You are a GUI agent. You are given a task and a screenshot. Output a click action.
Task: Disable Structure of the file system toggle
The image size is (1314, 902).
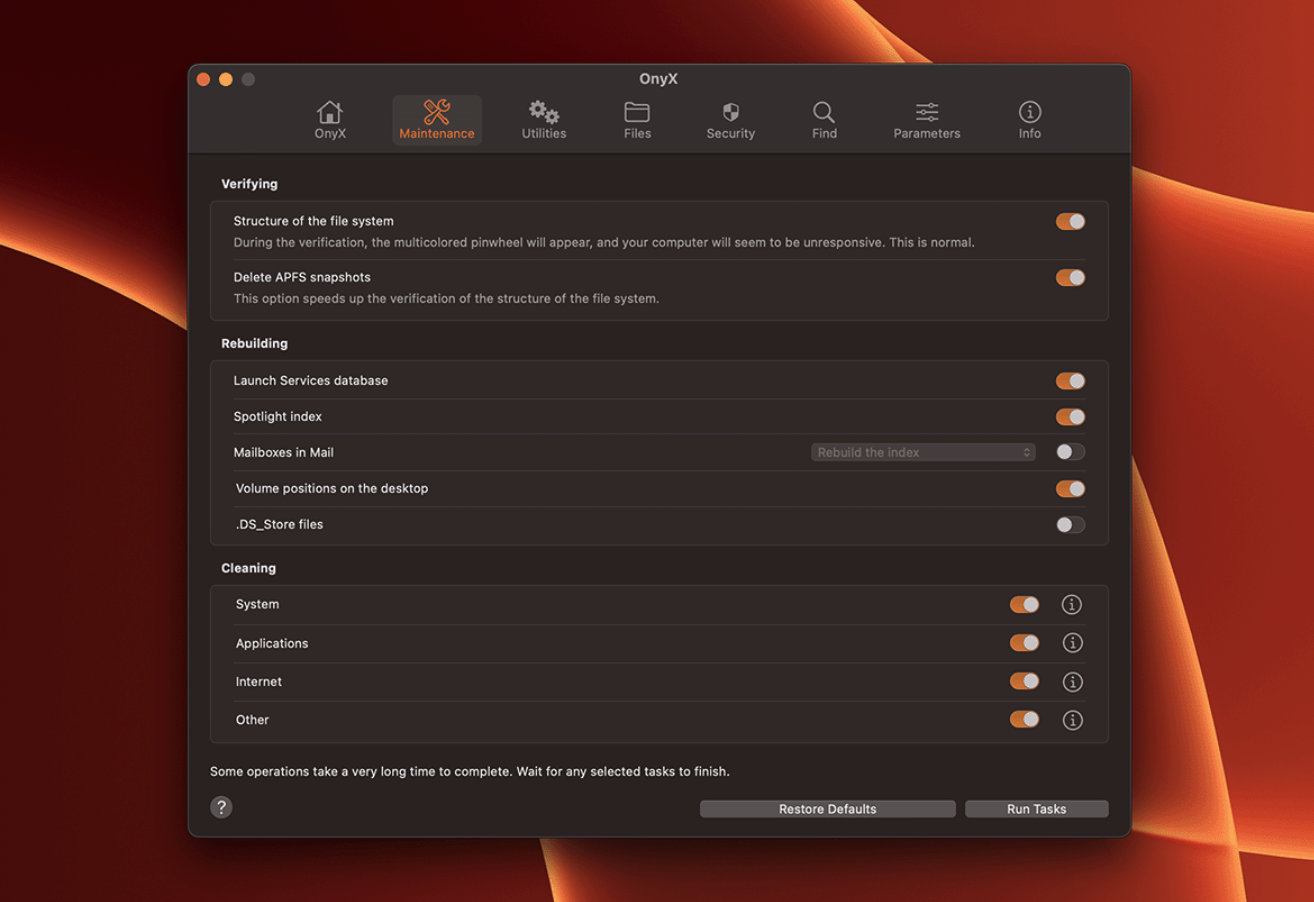point(1070,222)
